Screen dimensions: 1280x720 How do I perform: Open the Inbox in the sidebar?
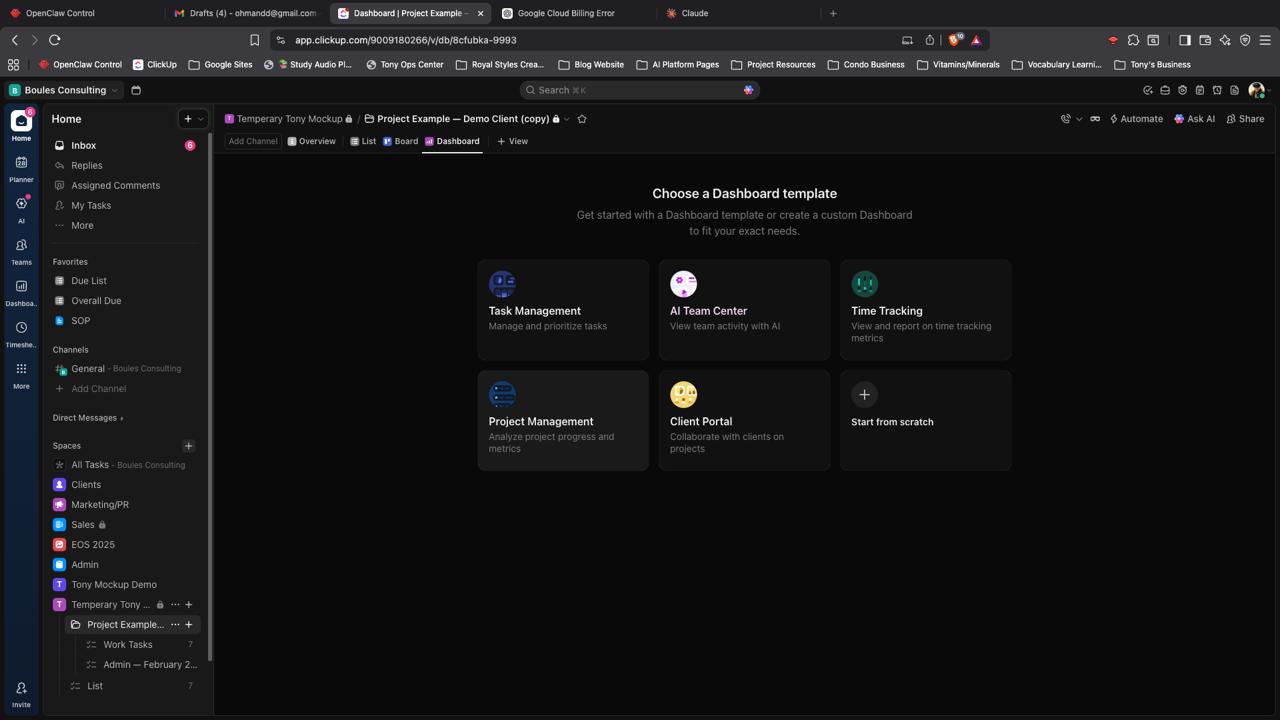pyautogui.click(x=83, y=146)
